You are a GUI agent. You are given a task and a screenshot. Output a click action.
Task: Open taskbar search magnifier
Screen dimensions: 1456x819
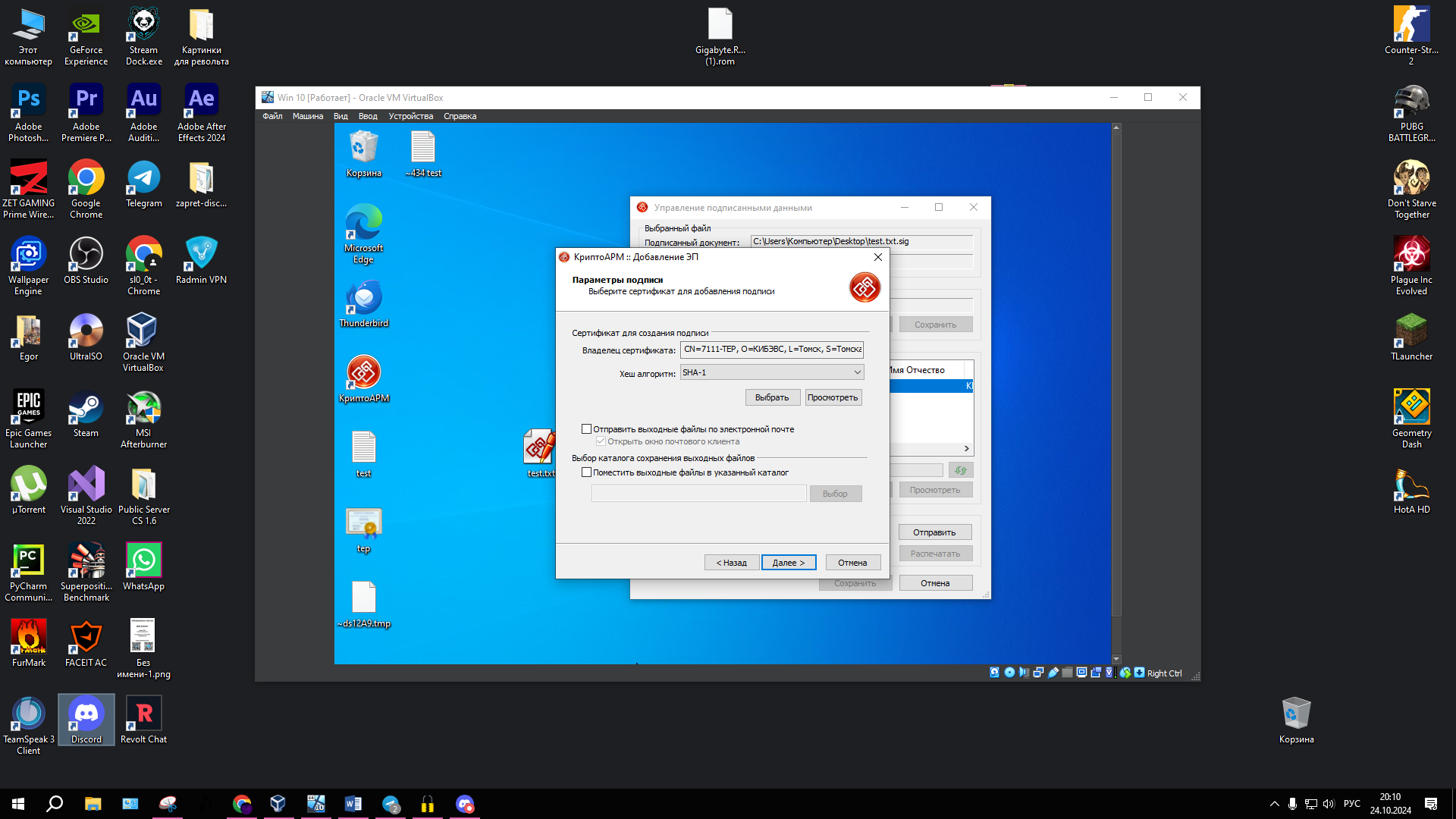tap(55, 804)
